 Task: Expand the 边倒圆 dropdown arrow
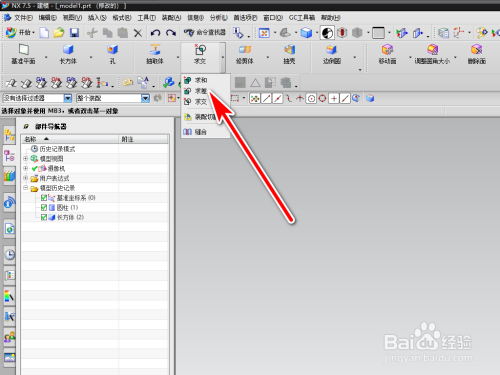[x=355, y=57]
